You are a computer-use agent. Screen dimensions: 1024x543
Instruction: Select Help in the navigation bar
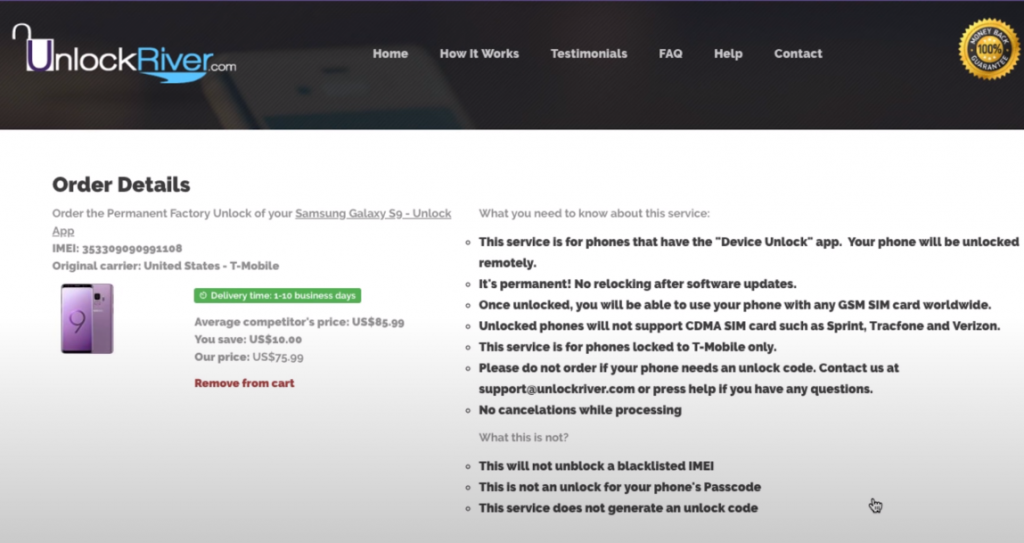[x=728, y=54]
